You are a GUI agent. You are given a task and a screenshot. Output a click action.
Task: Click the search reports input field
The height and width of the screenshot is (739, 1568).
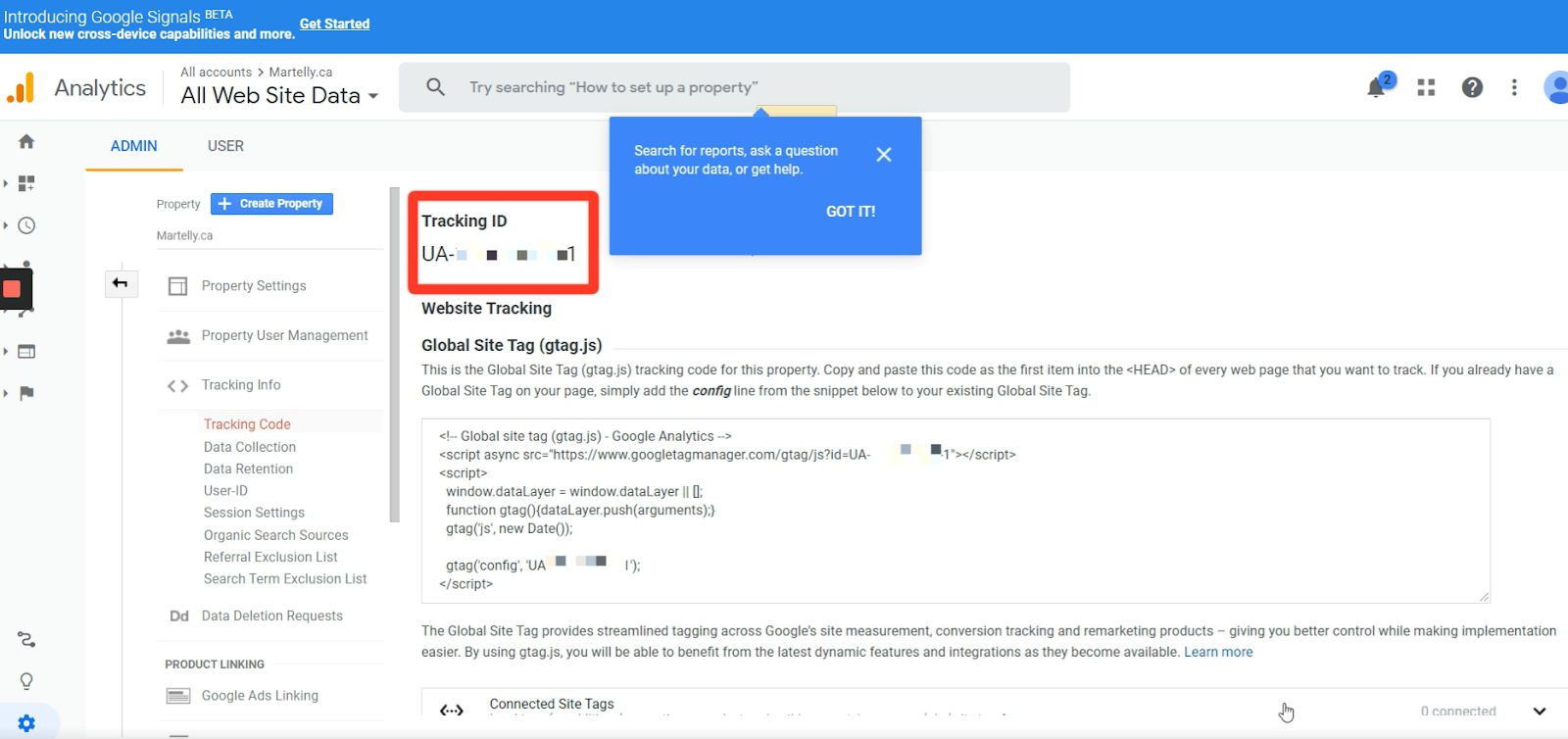[734, 87]
